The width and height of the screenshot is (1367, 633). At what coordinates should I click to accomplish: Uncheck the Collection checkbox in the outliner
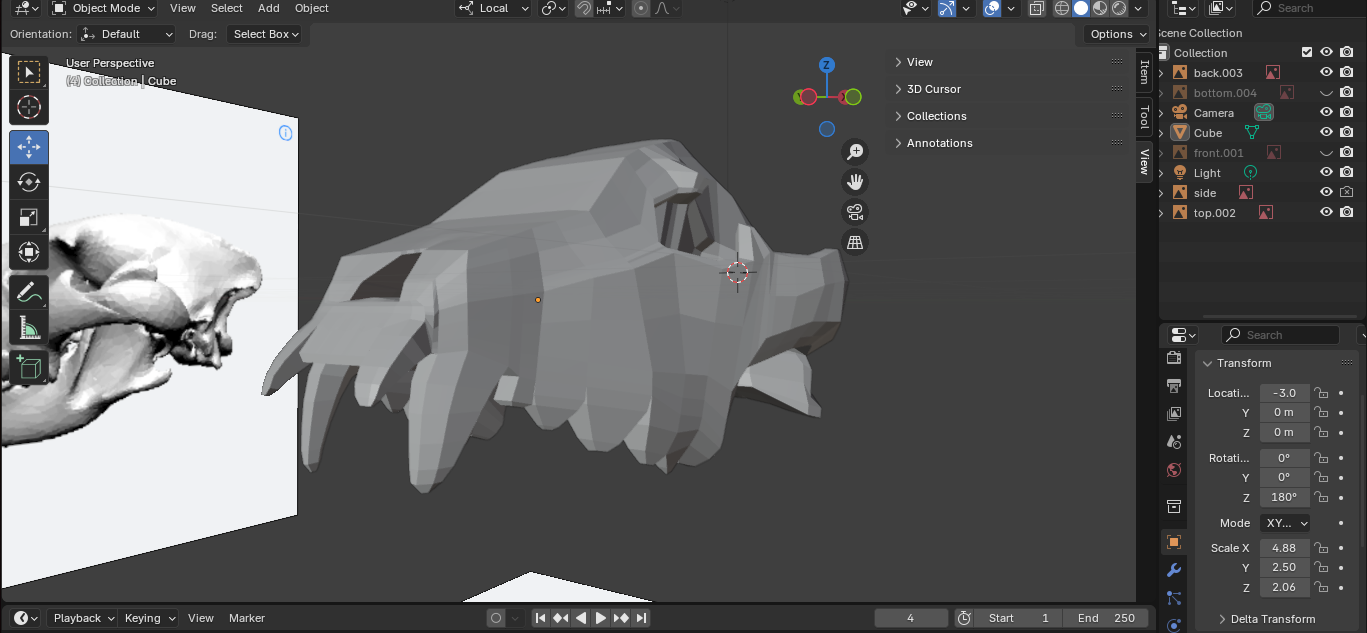1306,52
